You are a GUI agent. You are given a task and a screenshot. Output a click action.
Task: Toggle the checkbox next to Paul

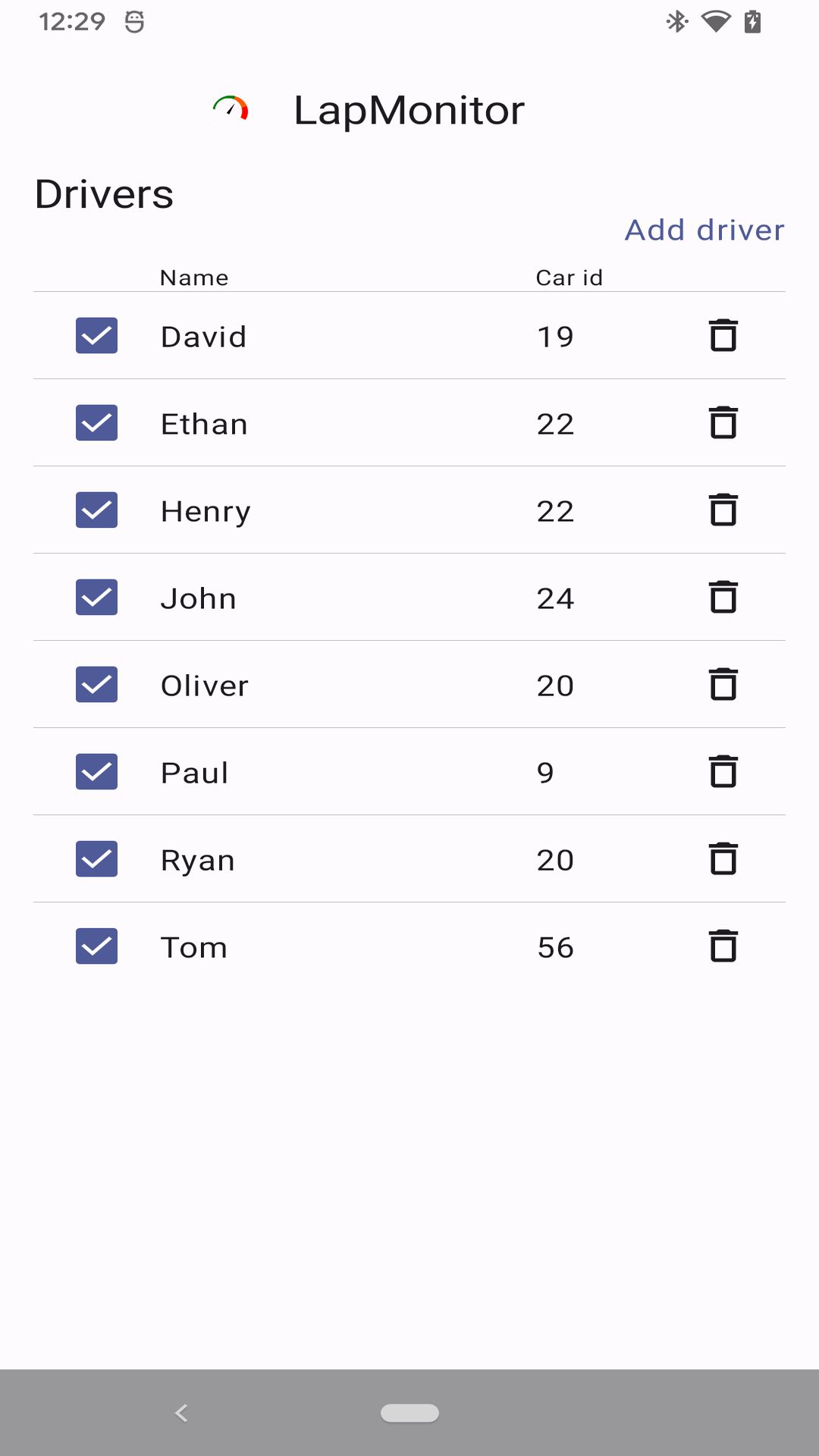click(x=96, y=771)
